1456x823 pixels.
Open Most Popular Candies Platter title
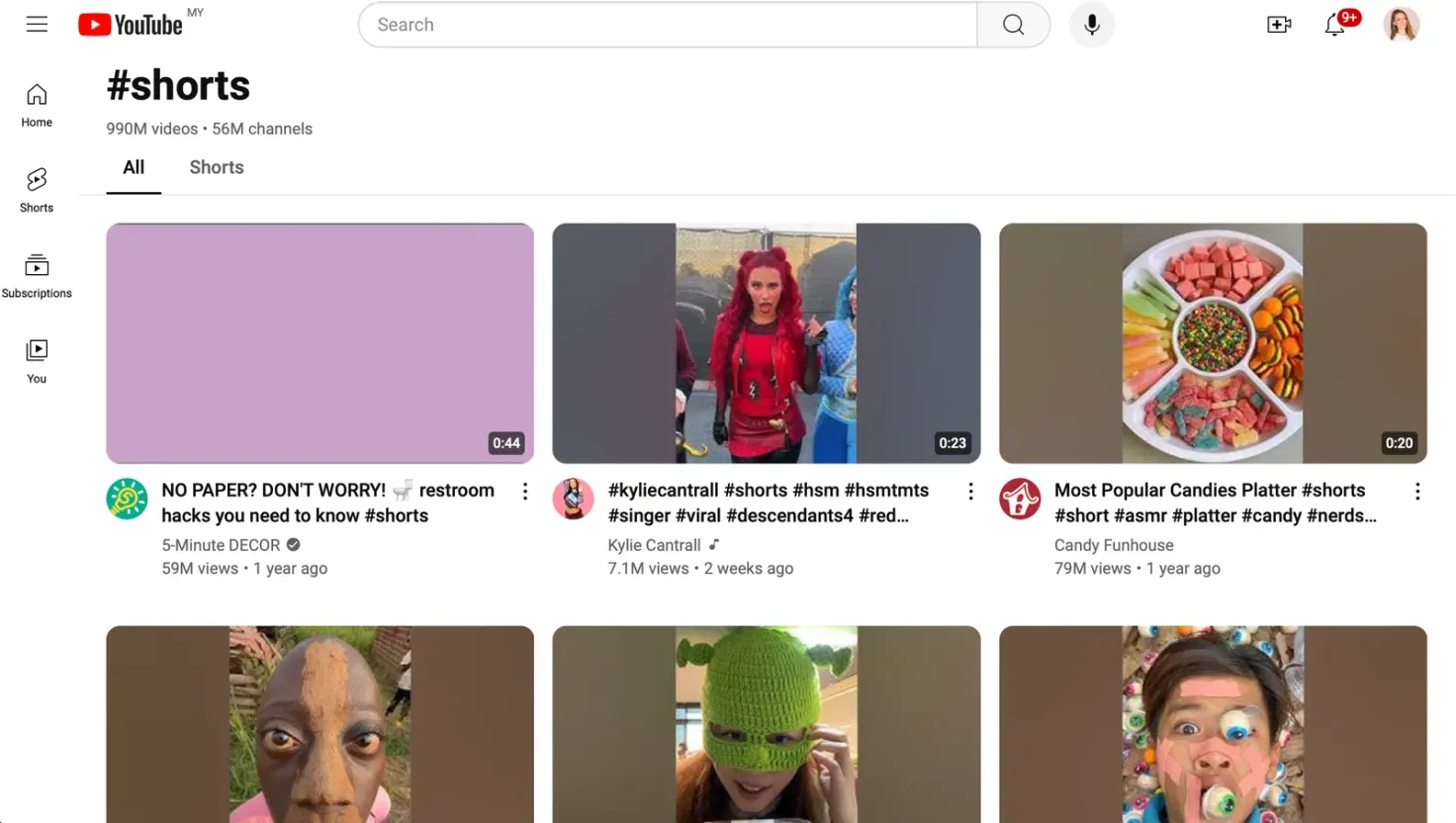1215,503
